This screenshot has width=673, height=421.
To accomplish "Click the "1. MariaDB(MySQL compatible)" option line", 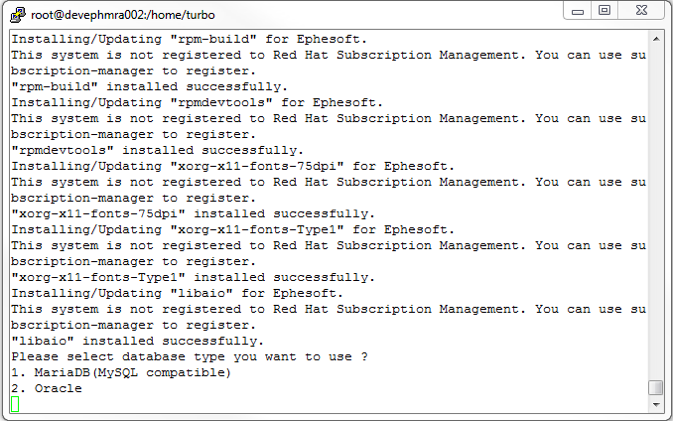I will (x=121, y=373).
